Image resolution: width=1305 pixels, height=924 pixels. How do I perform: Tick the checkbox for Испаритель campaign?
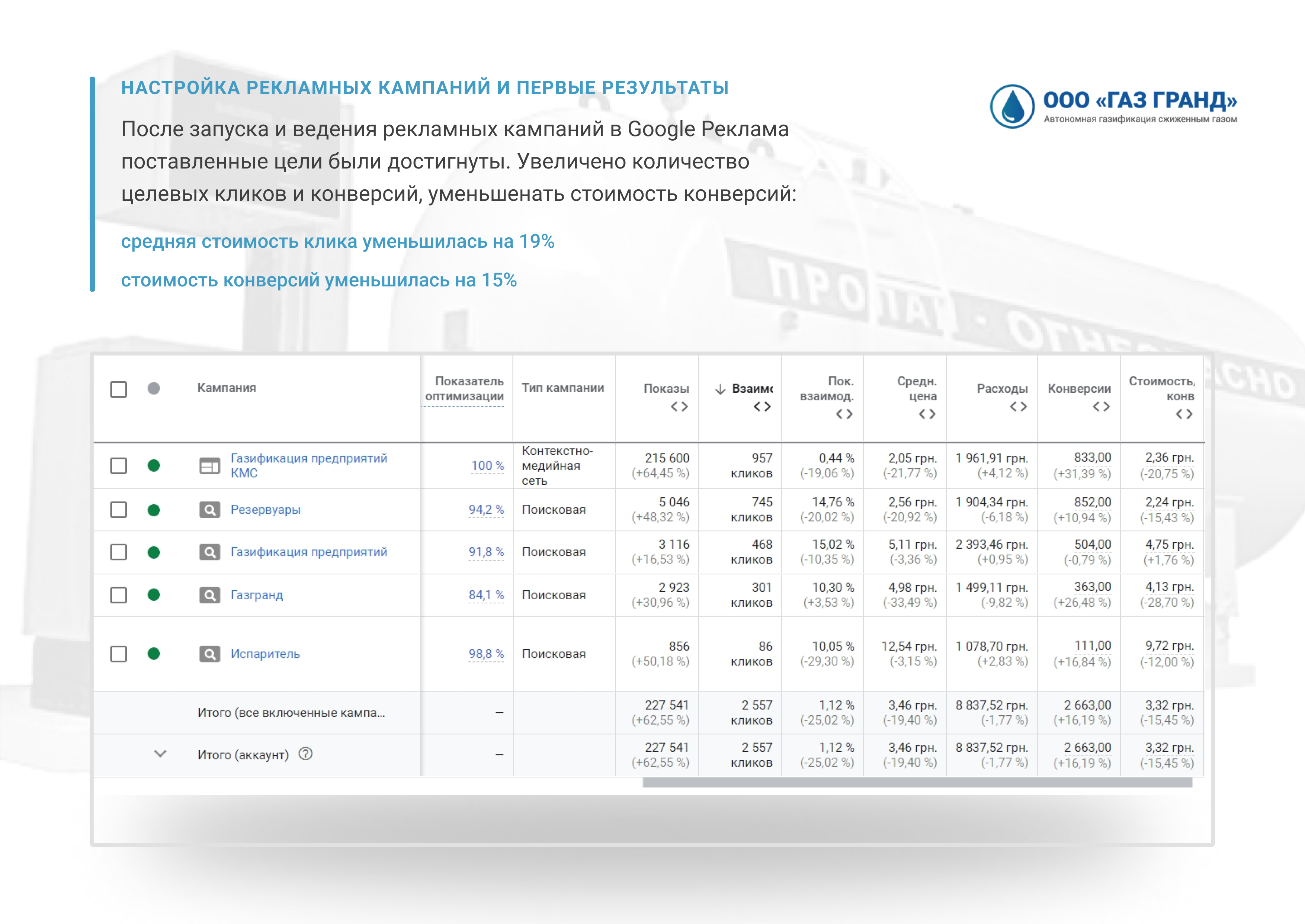pyautogui.click(x=118, y=654)
